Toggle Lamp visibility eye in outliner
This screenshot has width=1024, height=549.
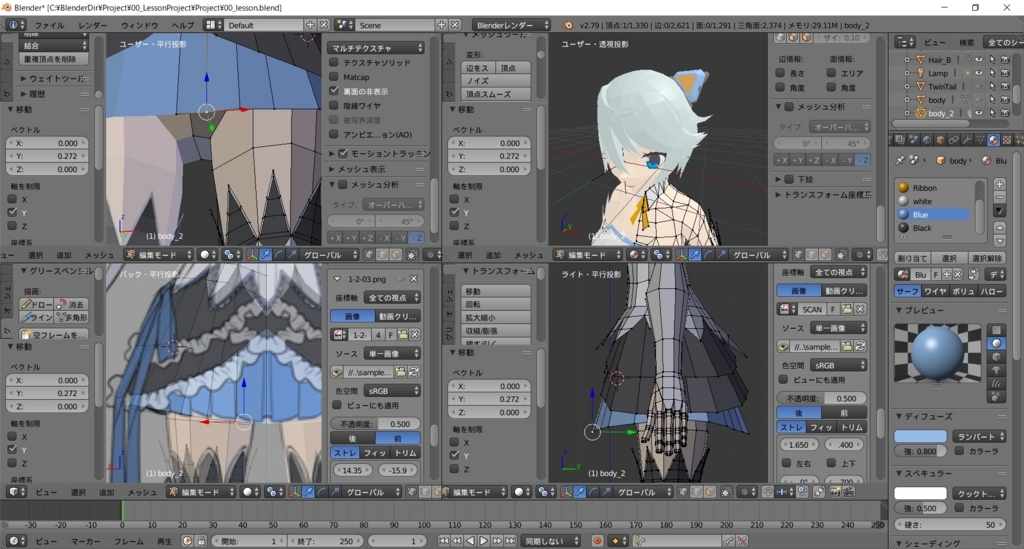978,73
